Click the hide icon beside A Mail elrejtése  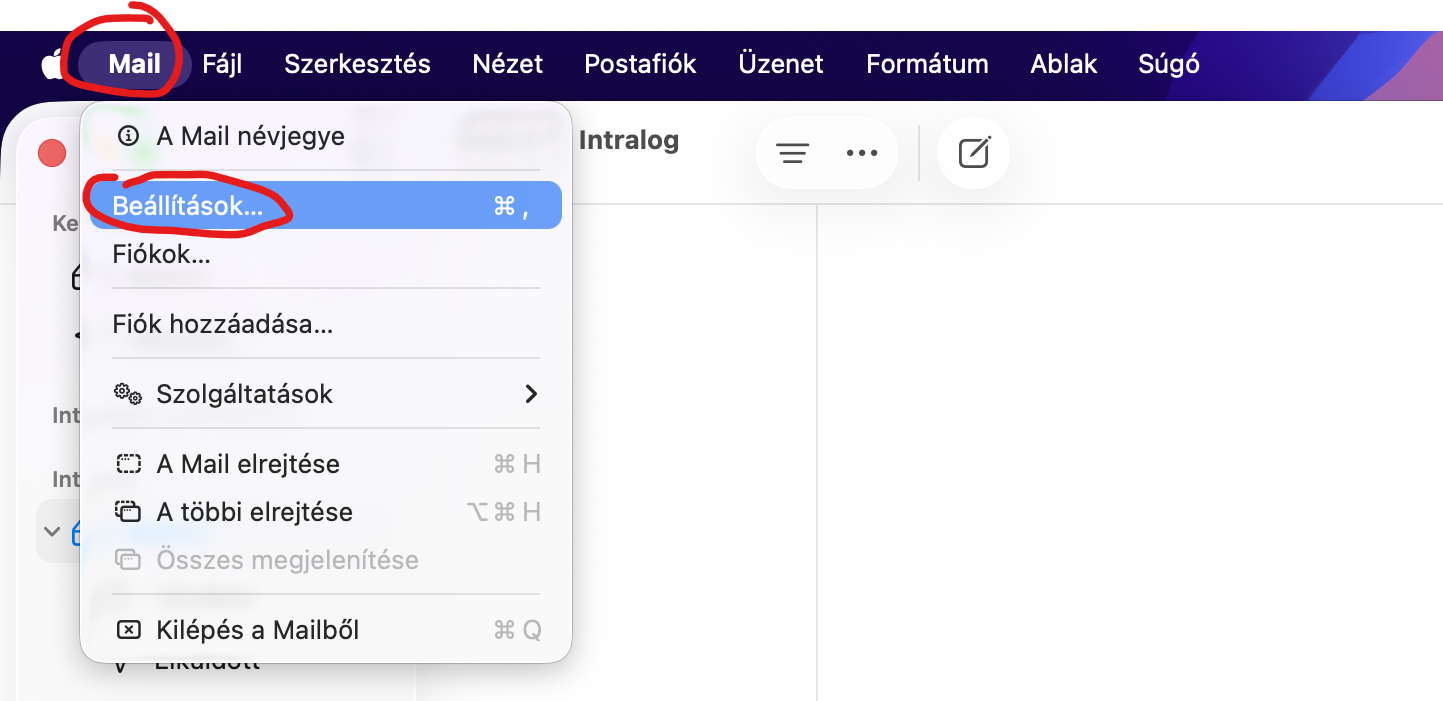(x=128, y=464)
